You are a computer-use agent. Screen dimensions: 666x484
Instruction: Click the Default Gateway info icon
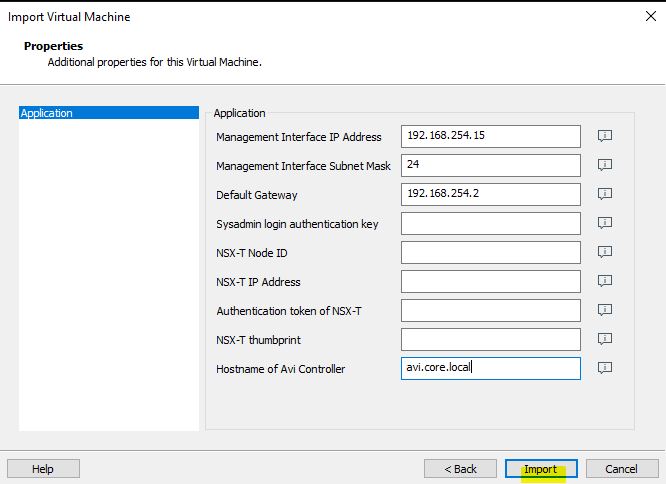605,194
